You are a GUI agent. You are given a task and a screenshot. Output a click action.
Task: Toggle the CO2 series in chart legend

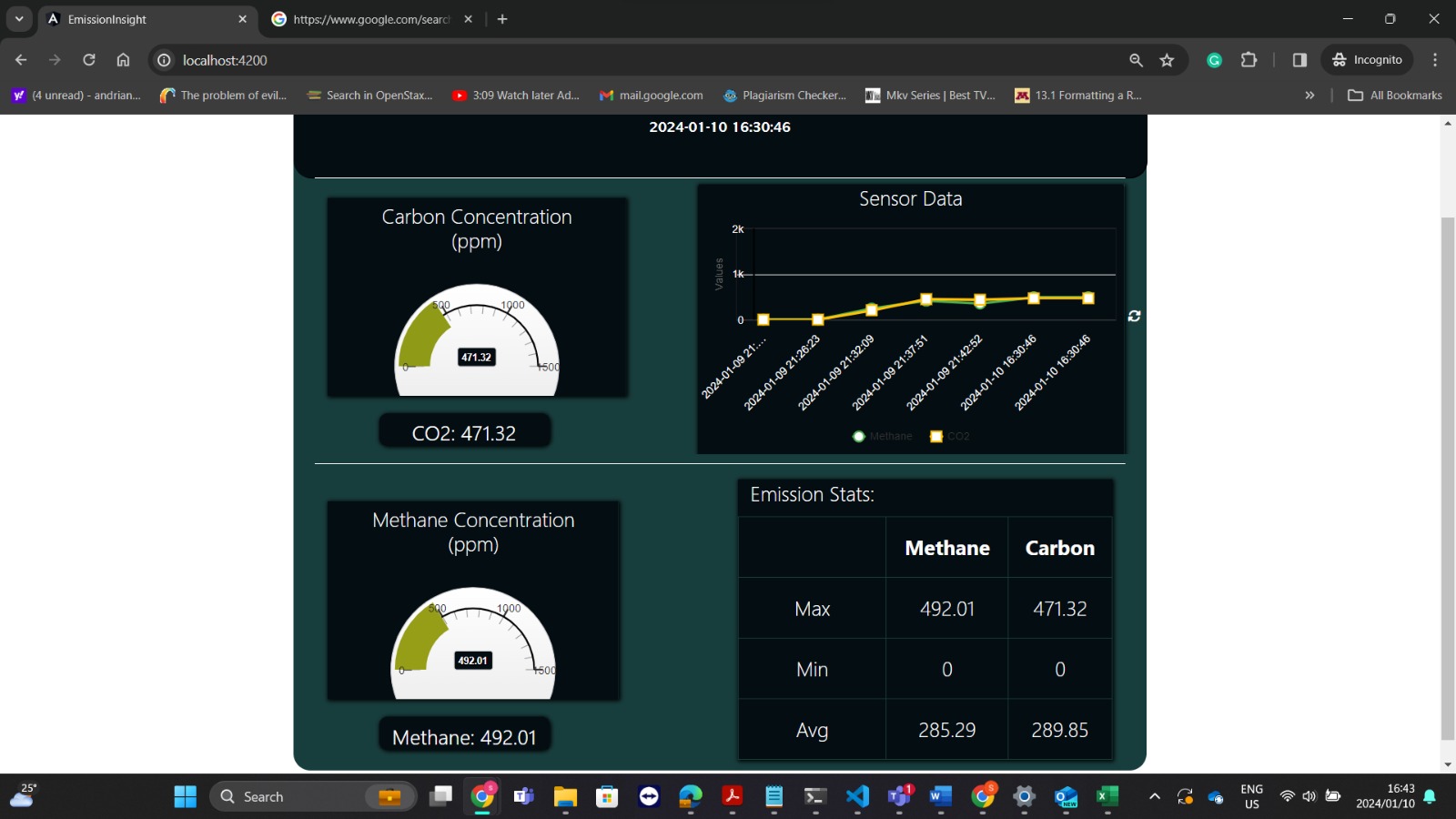point(949,436)
